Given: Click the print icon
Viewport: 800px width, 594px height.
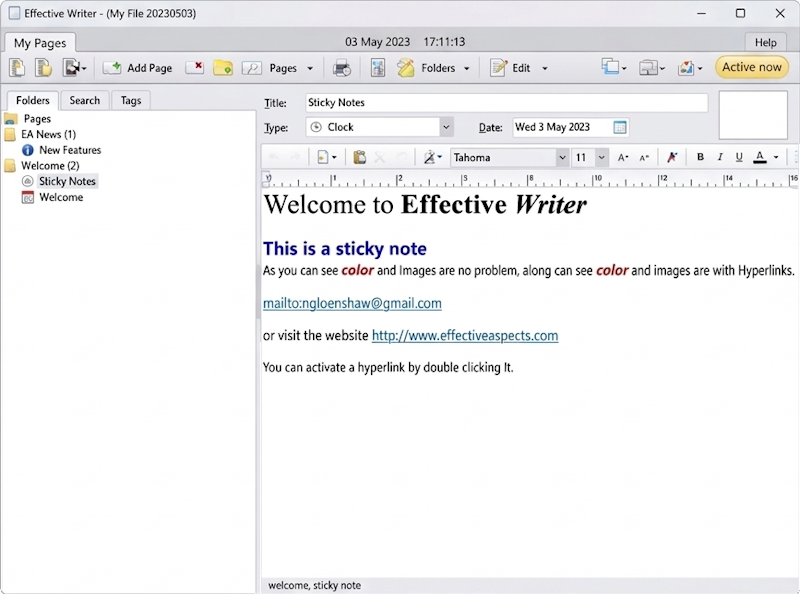Looking at the screenshot, I should click(x=342, y=67).
